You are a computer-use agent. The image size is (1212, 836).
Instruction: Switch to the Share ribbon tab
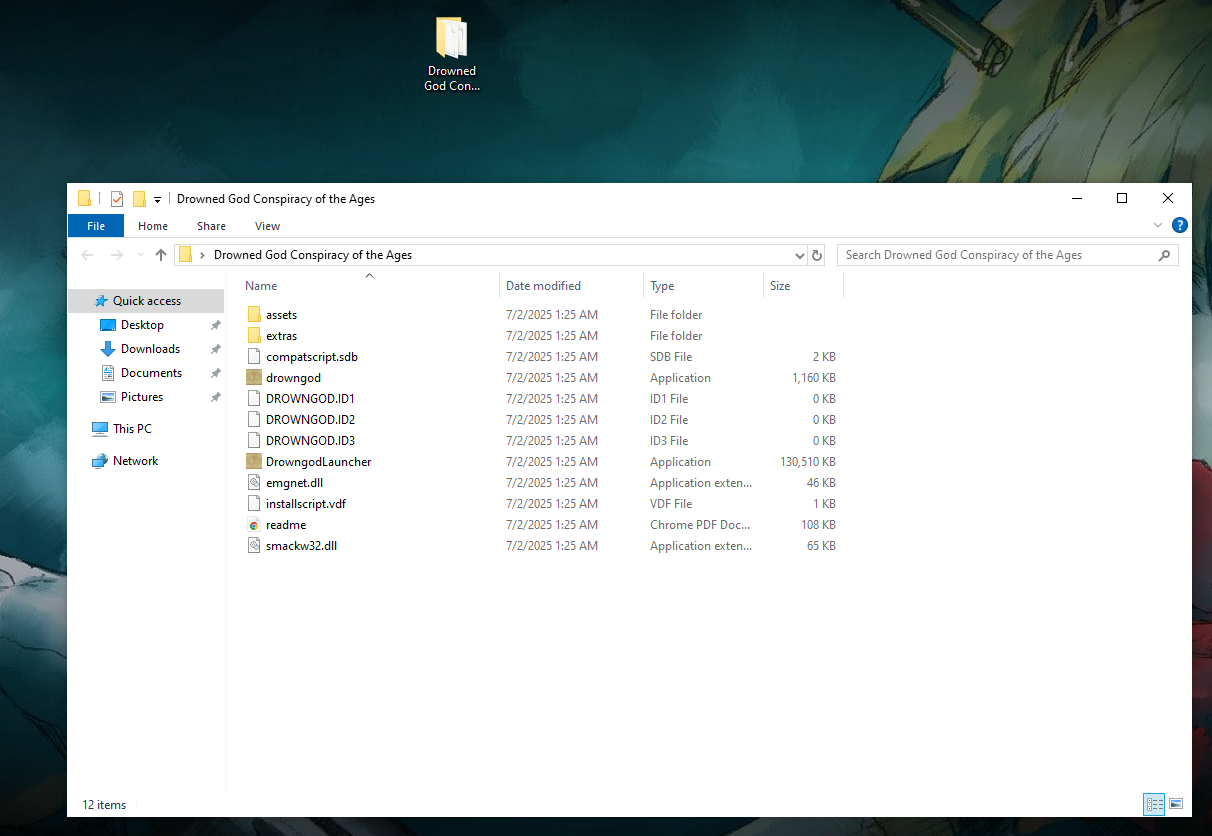pyautogui.click(x=211, y=226)
